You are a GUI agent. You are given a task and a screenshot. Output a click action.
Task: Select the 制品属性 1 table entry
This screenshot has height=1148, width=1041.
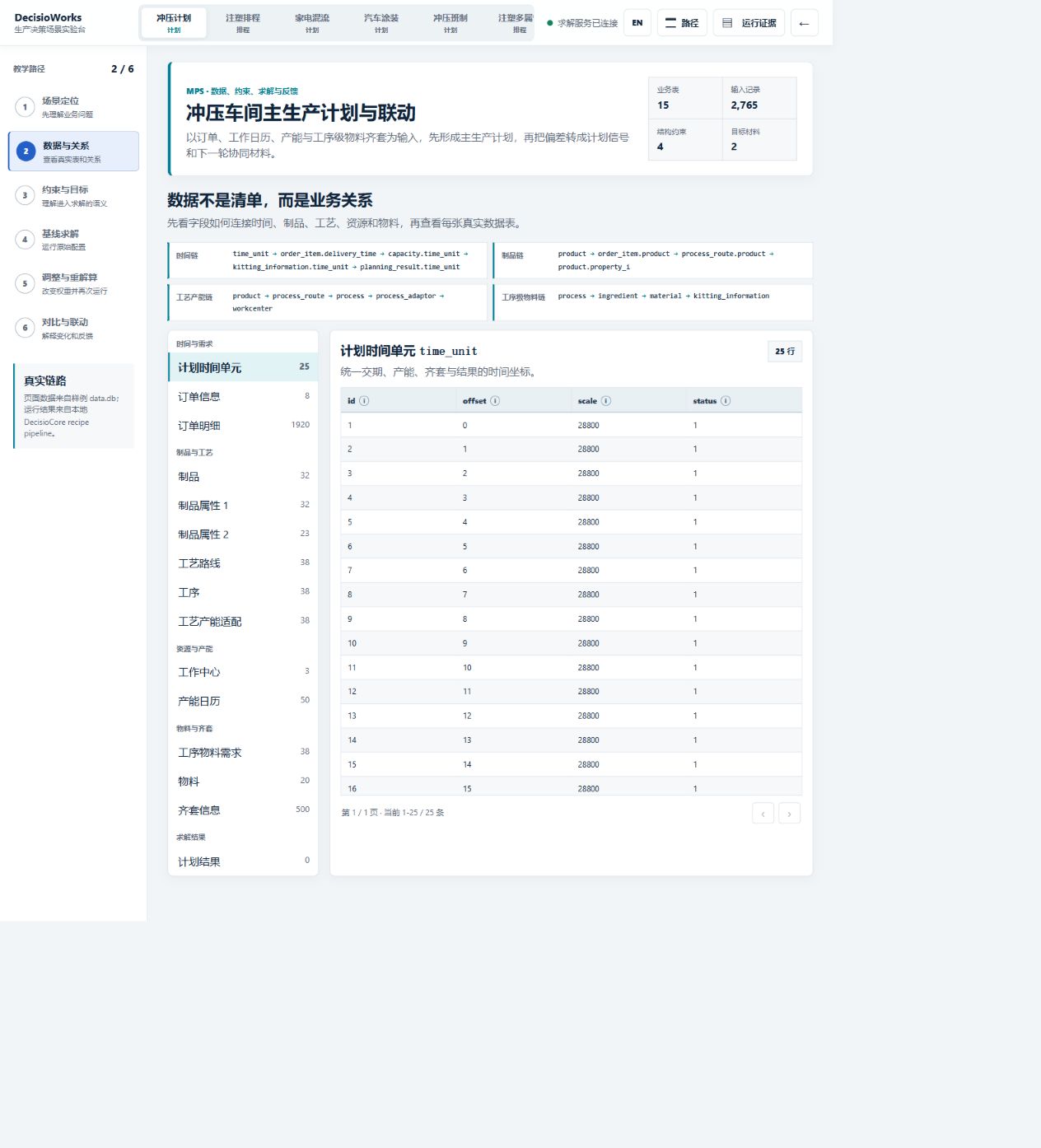243,506
